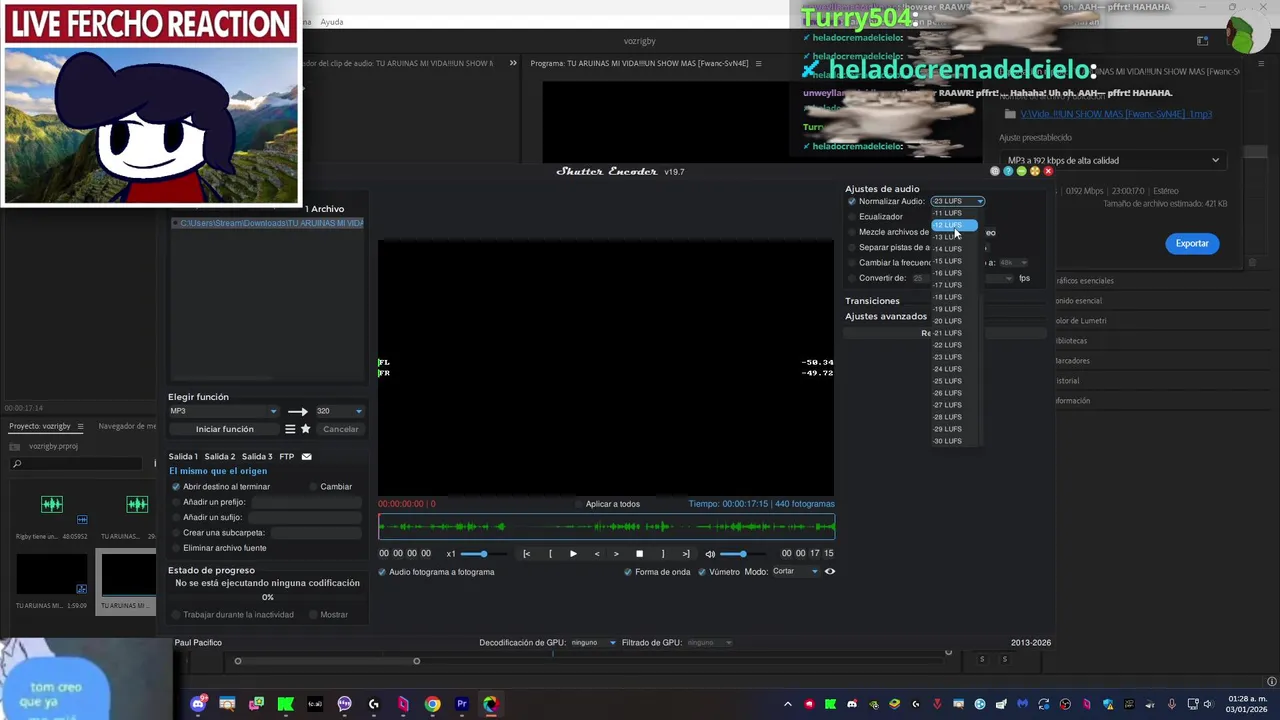Enable the Ecualizador option
The image size is (1280, 720).
pyautogui.click(x=852, y=216)
